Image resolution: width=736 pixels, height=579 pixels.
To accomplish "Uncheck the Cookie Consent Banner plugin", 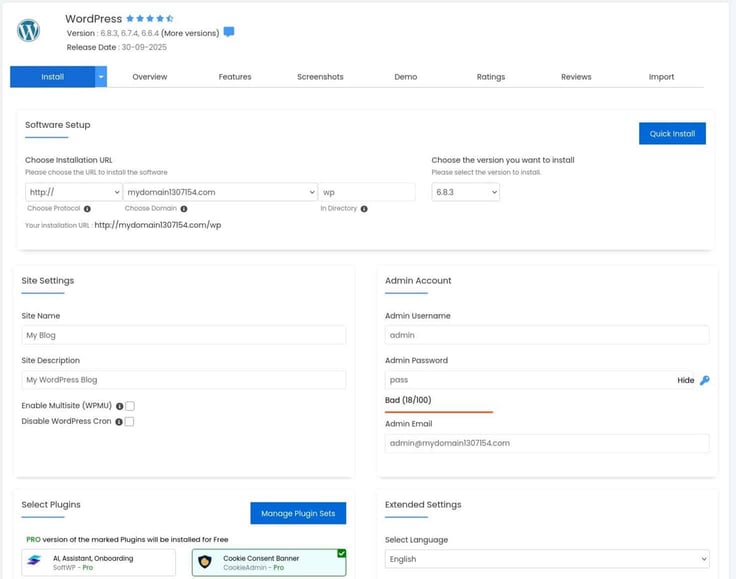I will pos(342,553).
